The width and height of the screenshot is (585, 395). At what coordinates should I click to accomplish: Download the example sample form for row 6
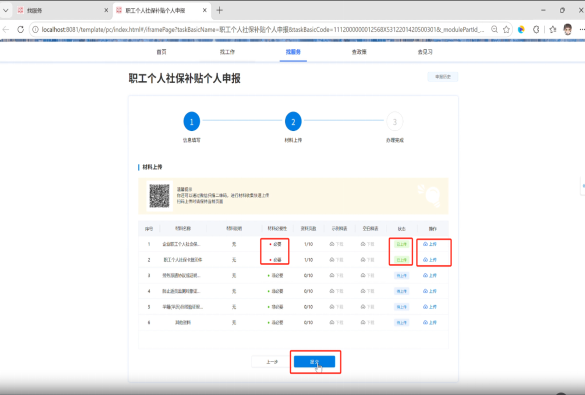click(336, 323)
